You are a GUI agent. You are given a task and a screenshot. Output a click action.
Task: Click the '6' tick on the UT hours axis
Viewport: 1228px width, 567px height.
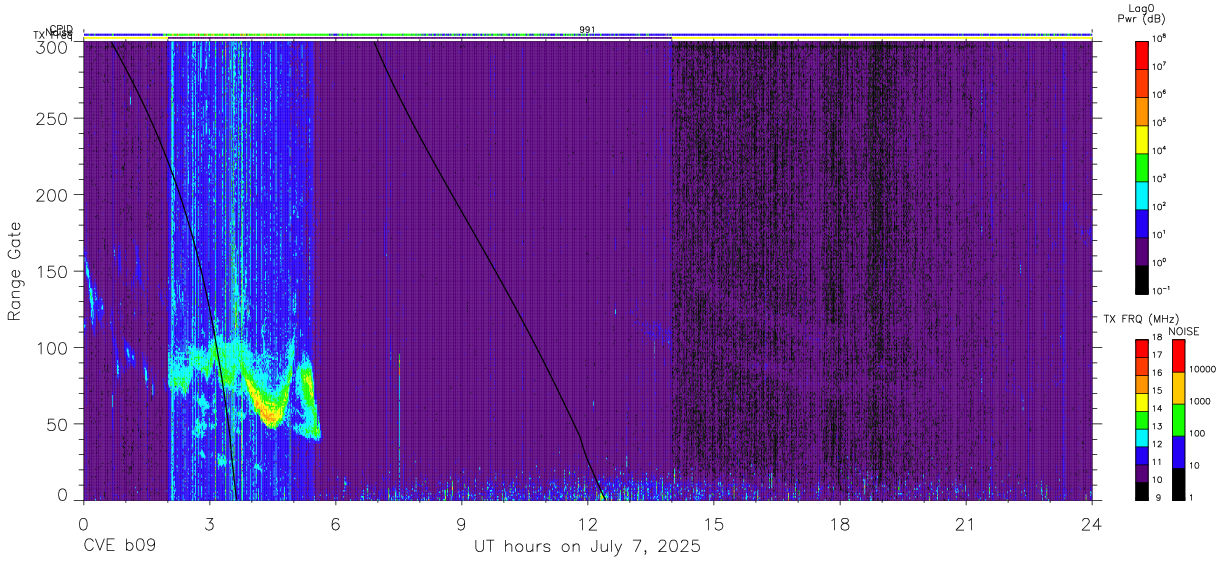[336, 523]
